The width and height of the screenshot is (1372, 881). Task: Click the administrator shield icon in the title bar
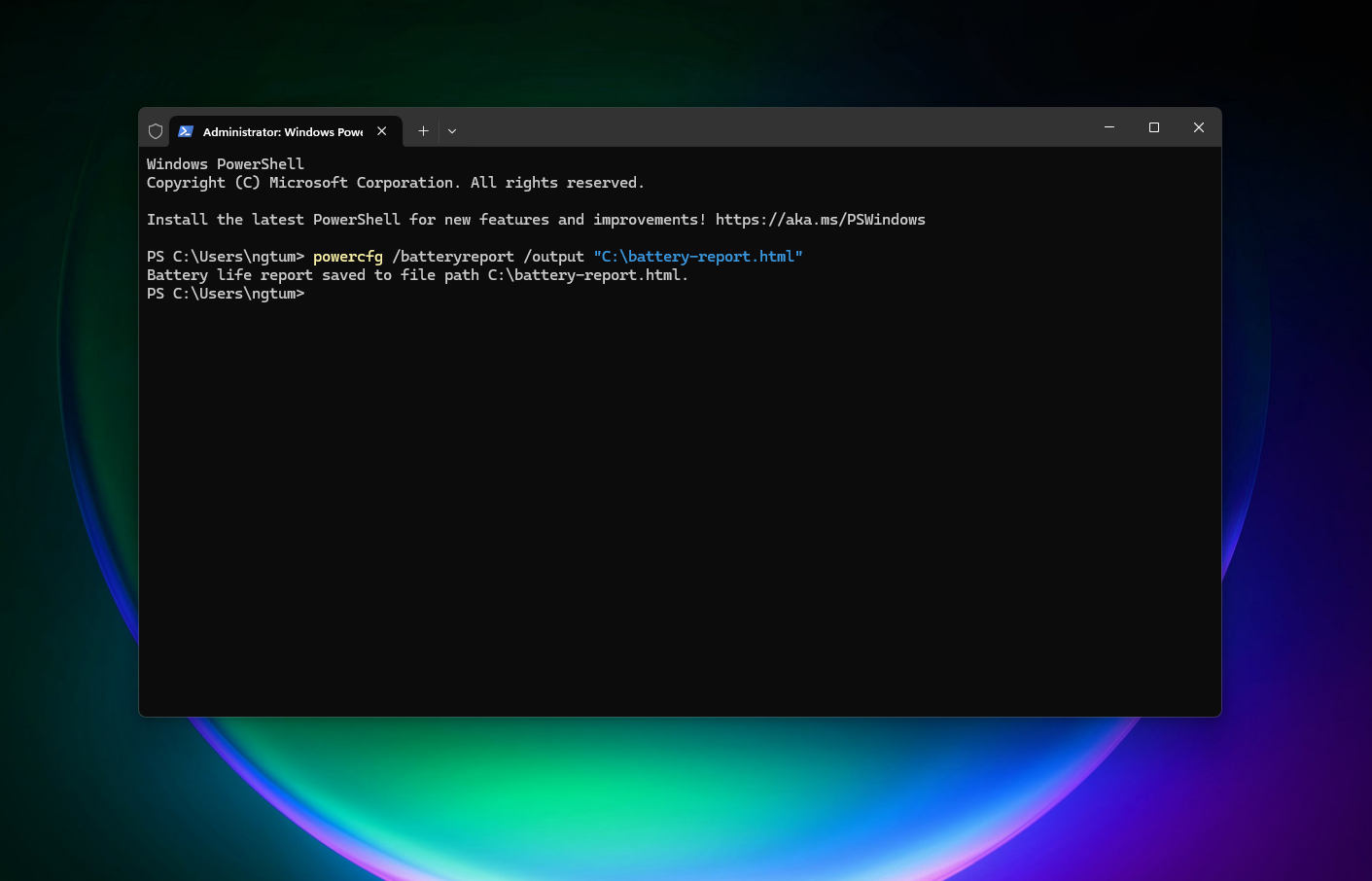pos(156,131)
